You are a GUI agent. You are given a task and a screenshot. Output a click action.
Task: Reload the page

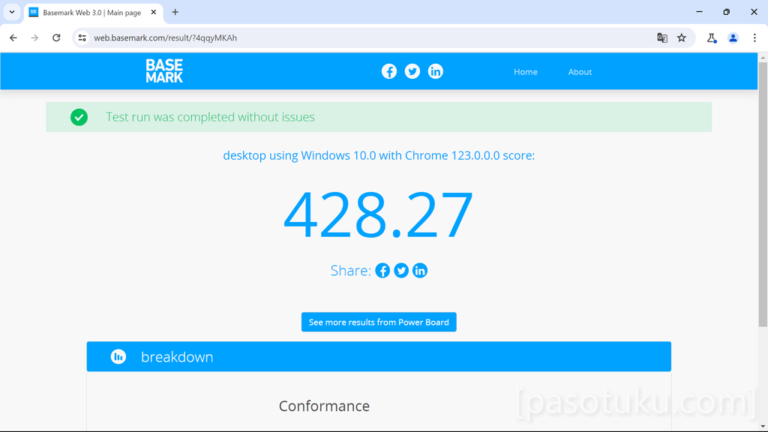[x=56, y=38]
